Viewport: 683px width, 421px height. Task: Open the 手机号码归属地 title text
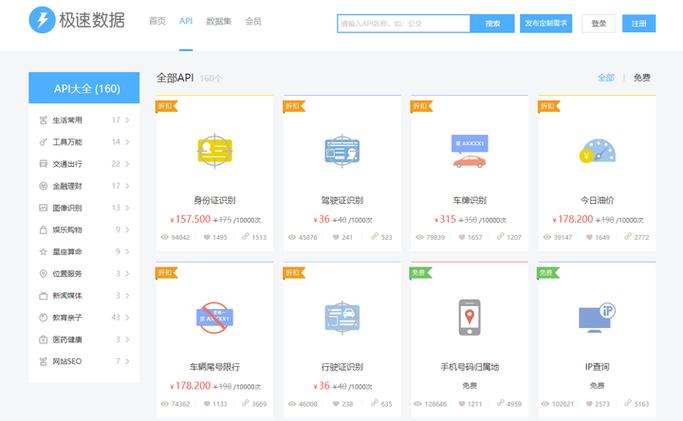[470, 367]
